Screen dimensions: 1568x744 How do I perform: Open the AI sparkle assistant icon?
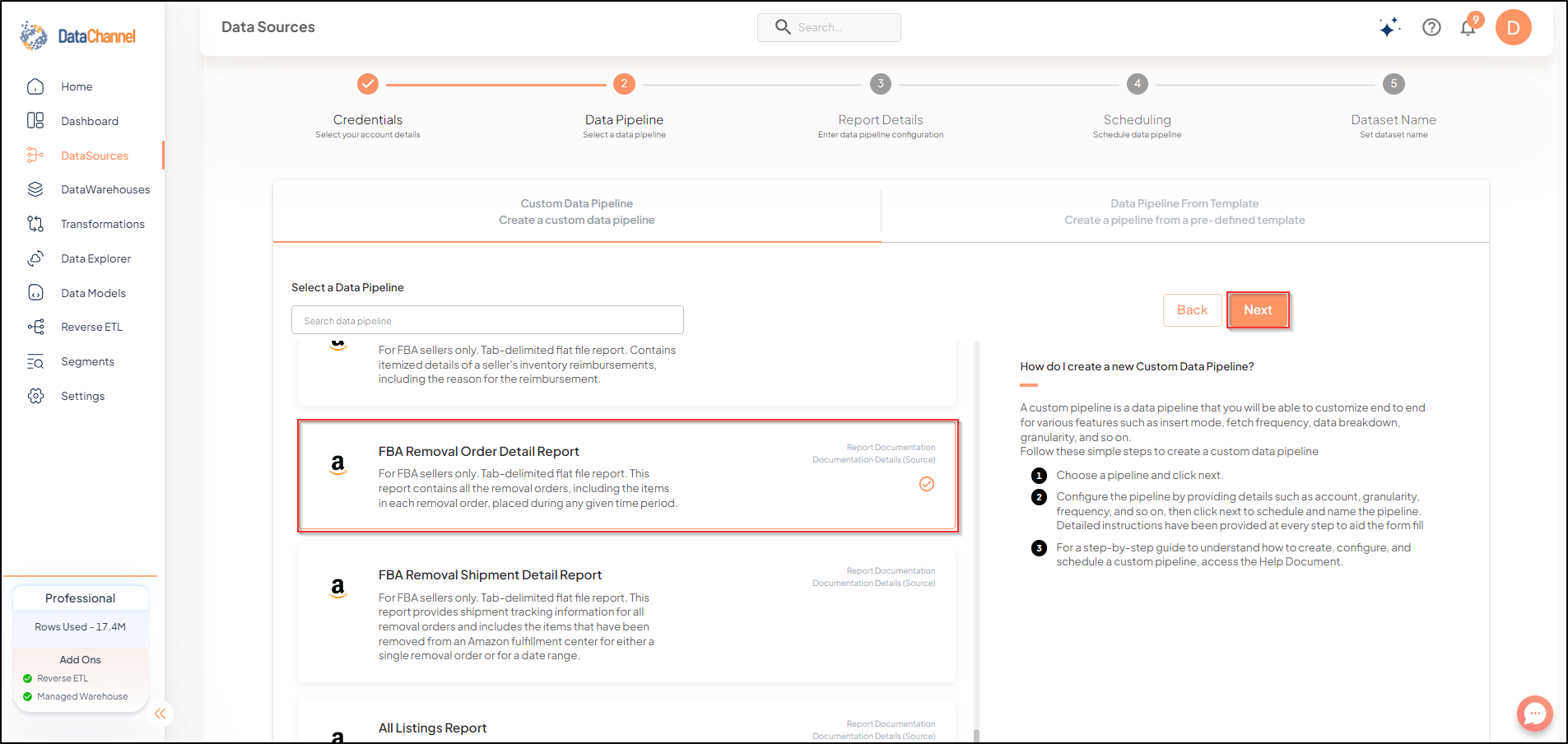pos(1389,27)
